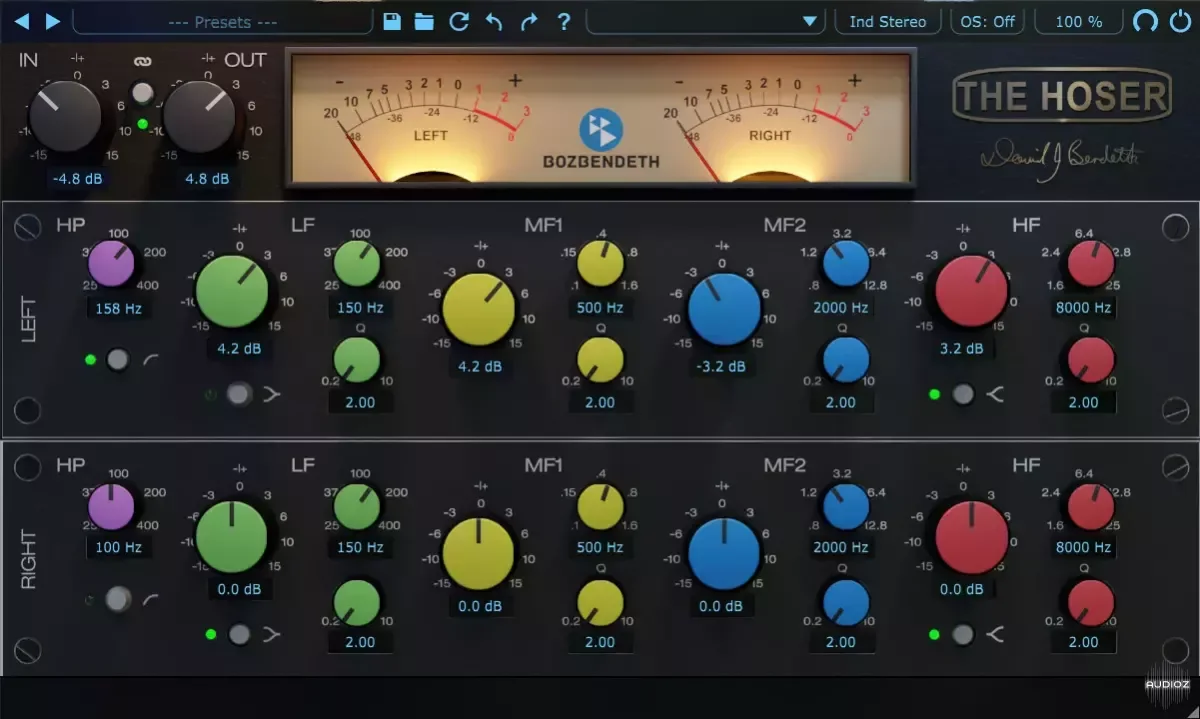Open the Presets dropdown field

pyautogui.click(x=222, y=21)
